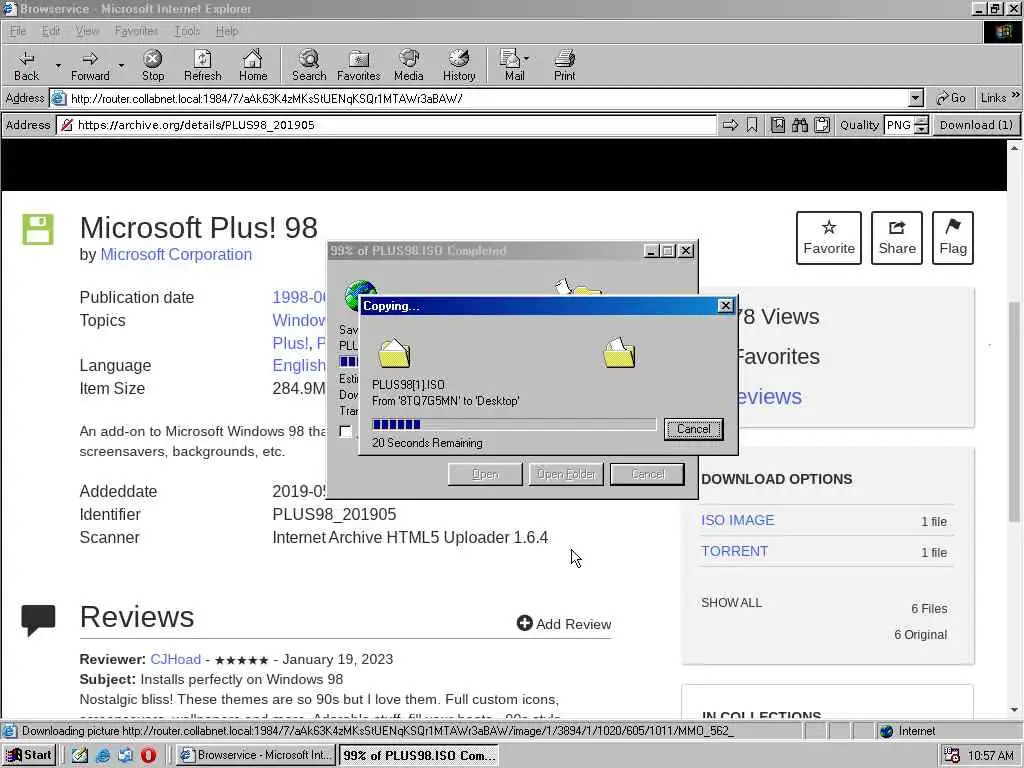Open the View menu
1024x768 pixels.
(87, 31)
